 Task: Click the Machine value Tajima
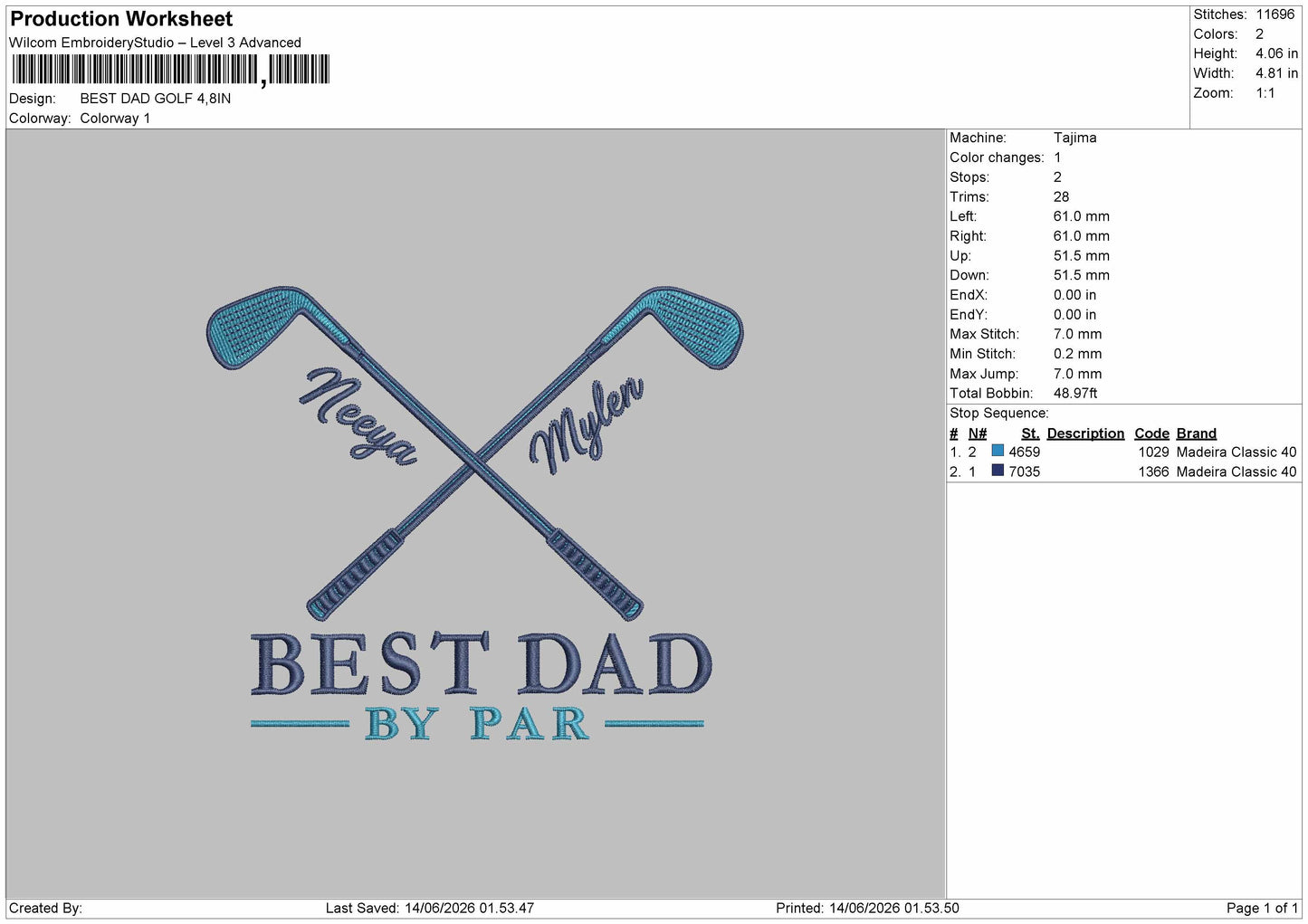1074,138
